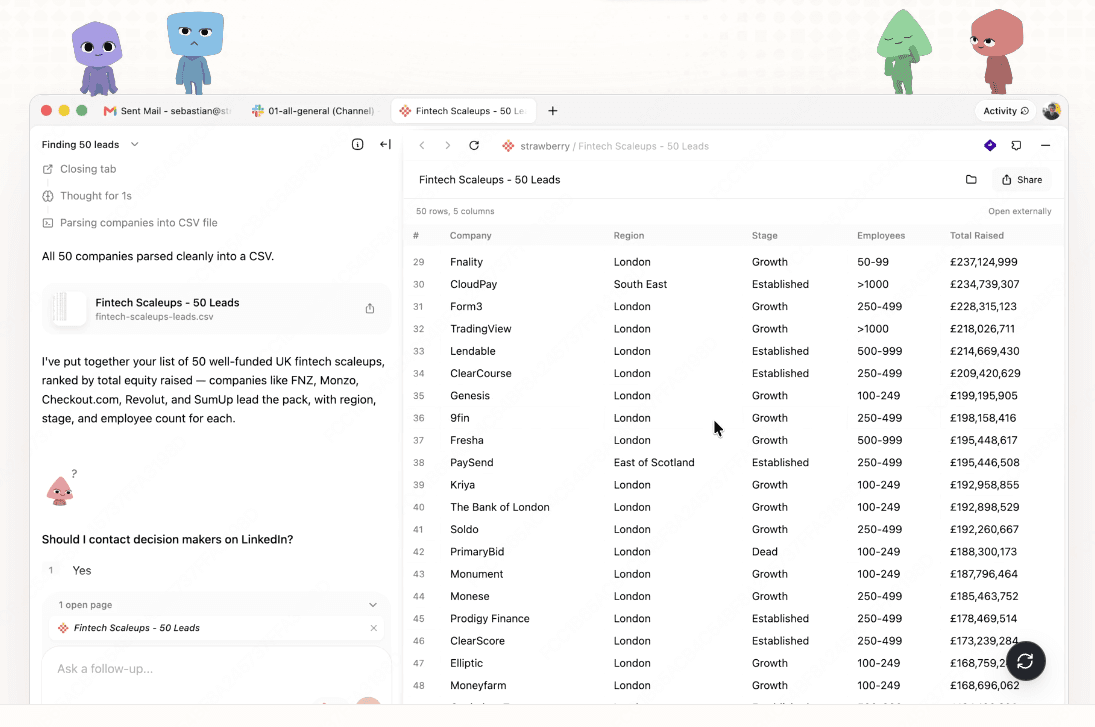Select the Prodigy Finance company cell

(490, 619)
